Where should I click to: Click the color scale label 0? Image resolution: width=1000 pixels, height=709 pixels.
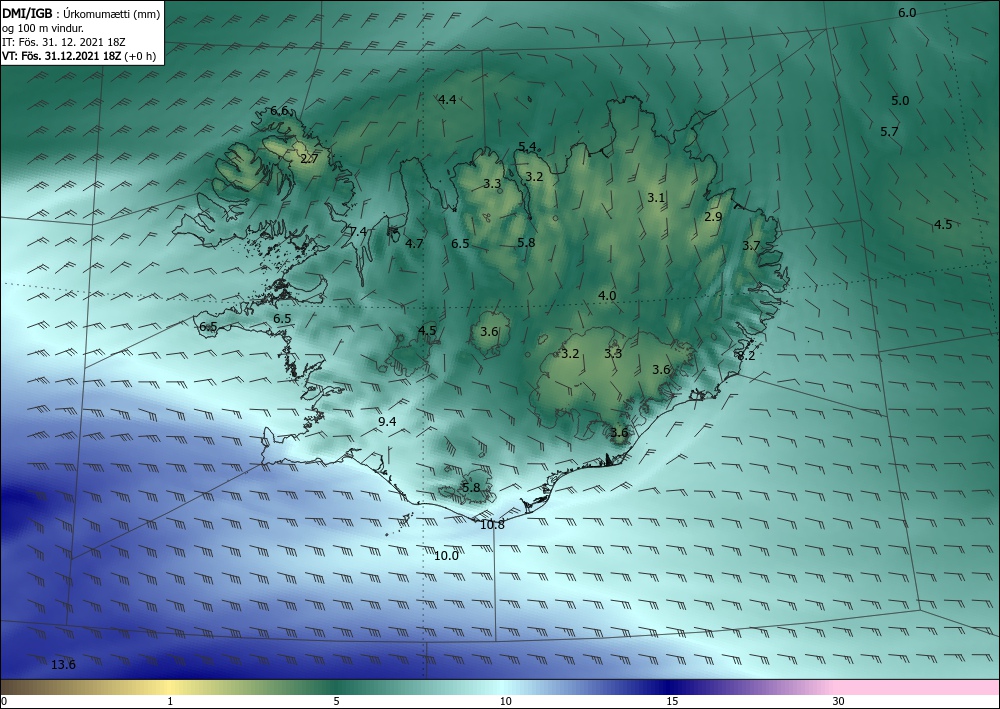tap(4, 701)
